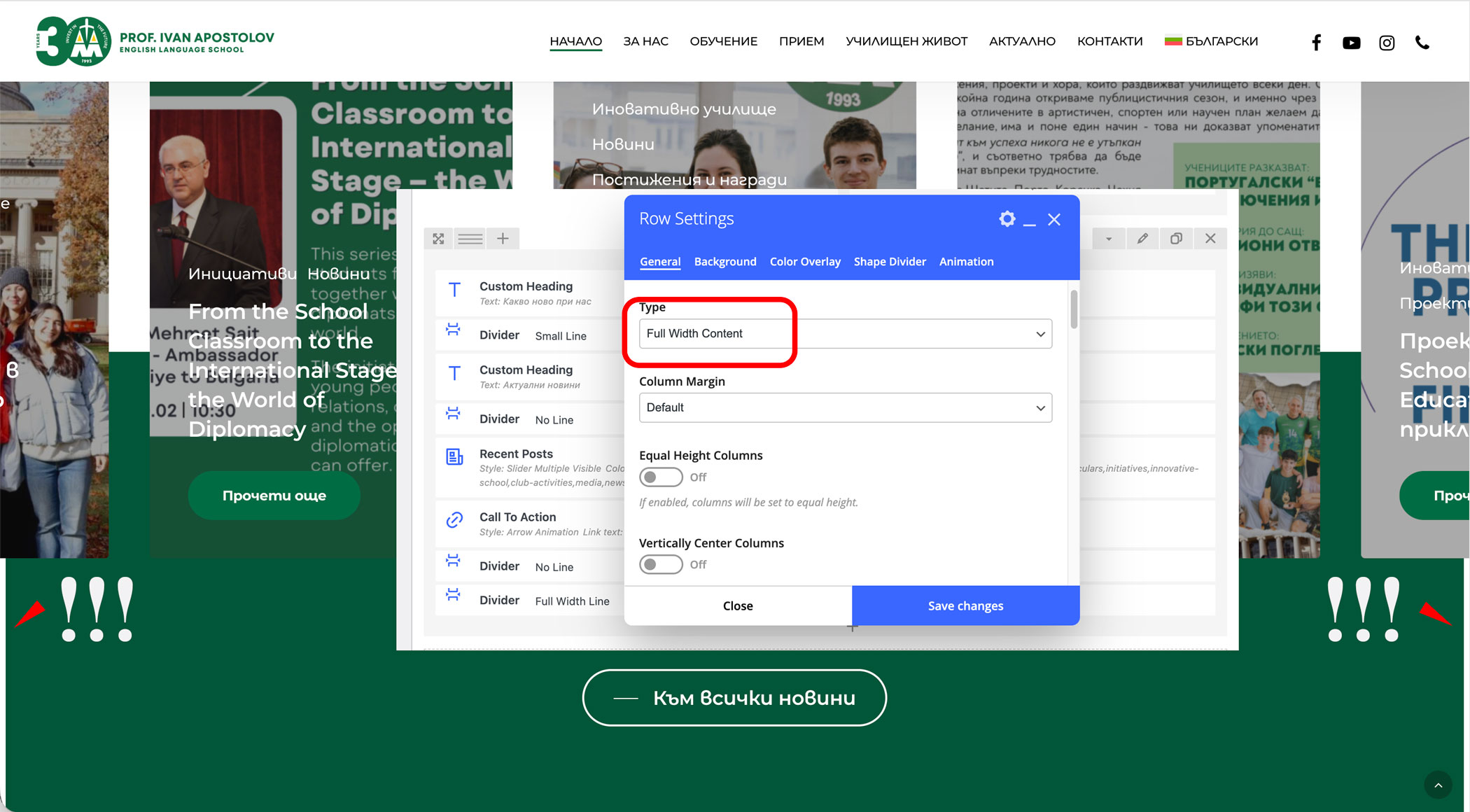This screenshot has width=1470, height=812.
Task: Click the Save changes button
Action: (x=965, y=605)
